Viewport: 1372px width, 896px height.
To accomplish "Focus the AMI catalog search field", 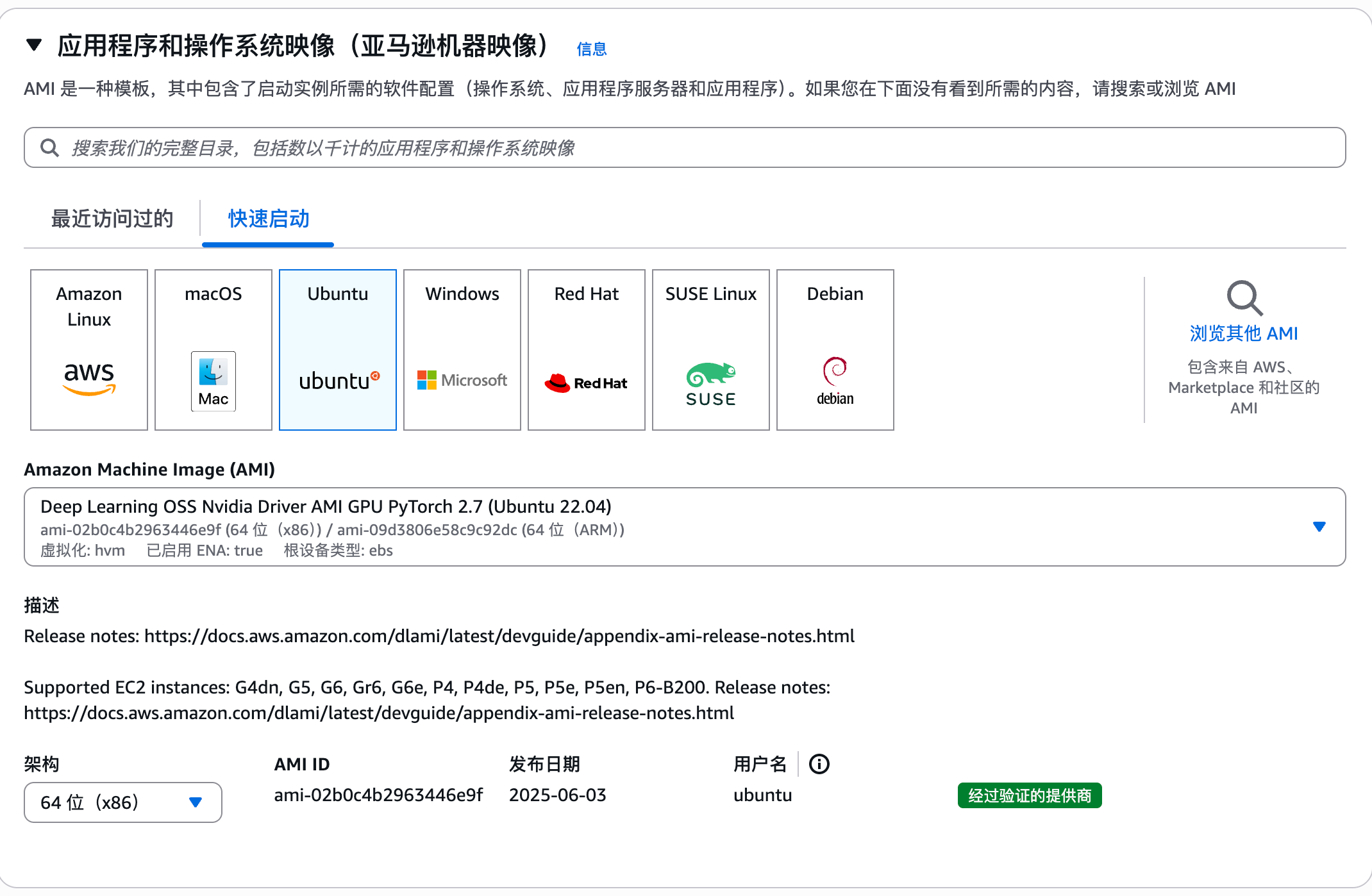I will coord(685,148).
